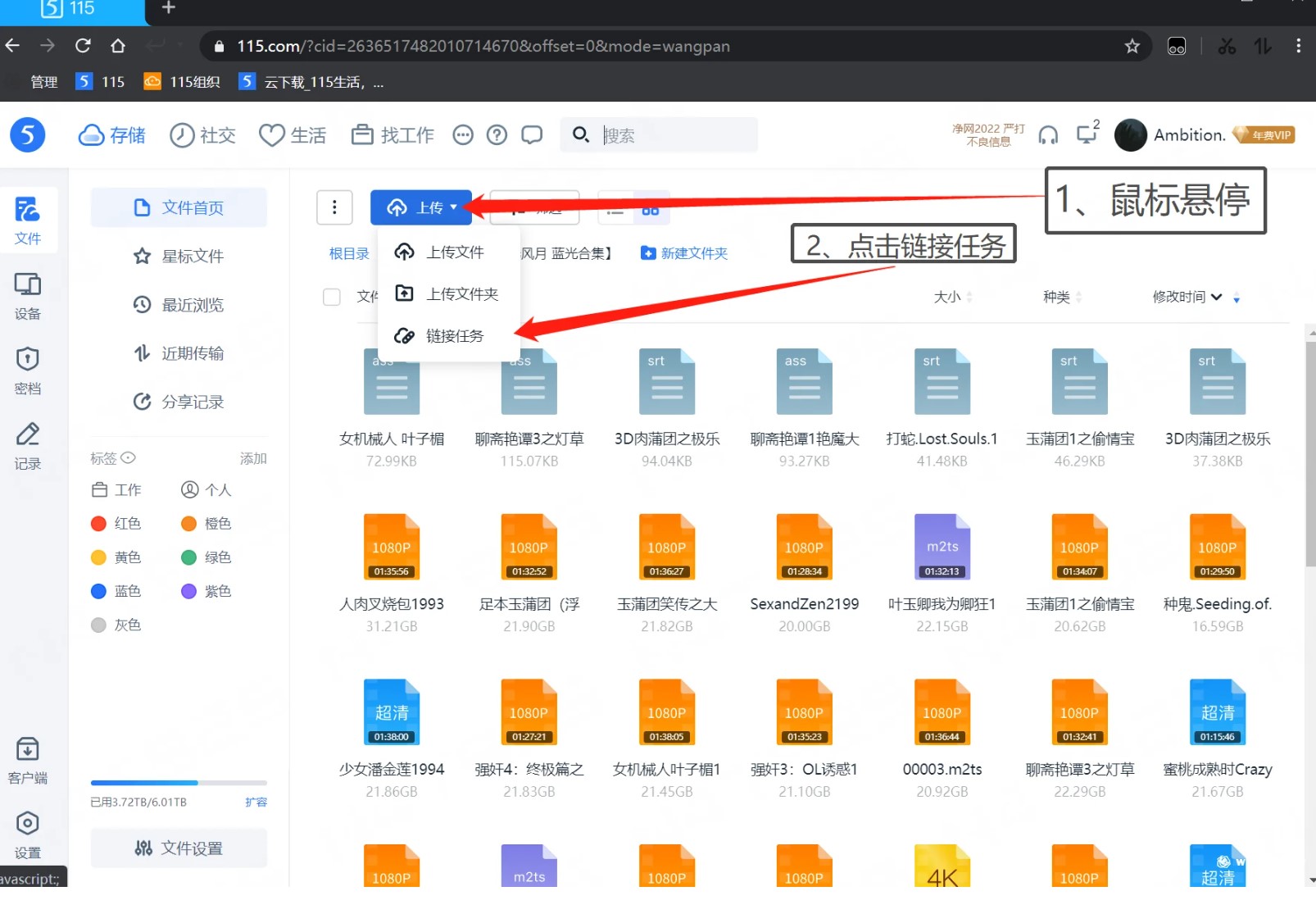This screenshot has height=923, width=1316.
Task: Select the 工作 tag
Action: [116, 489]
